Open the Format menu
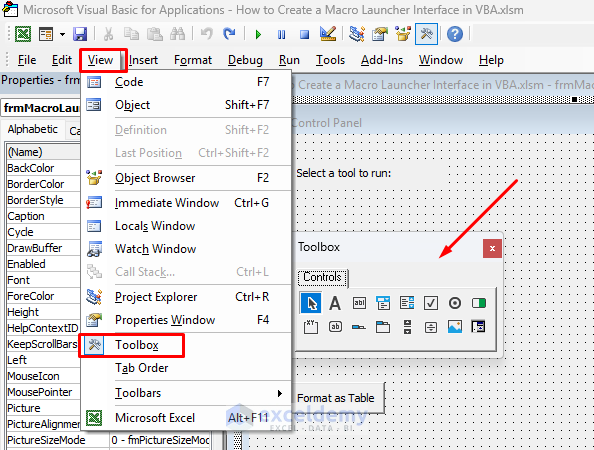The height and width of the screenshot is (450, 594). [x=193, y=60]
